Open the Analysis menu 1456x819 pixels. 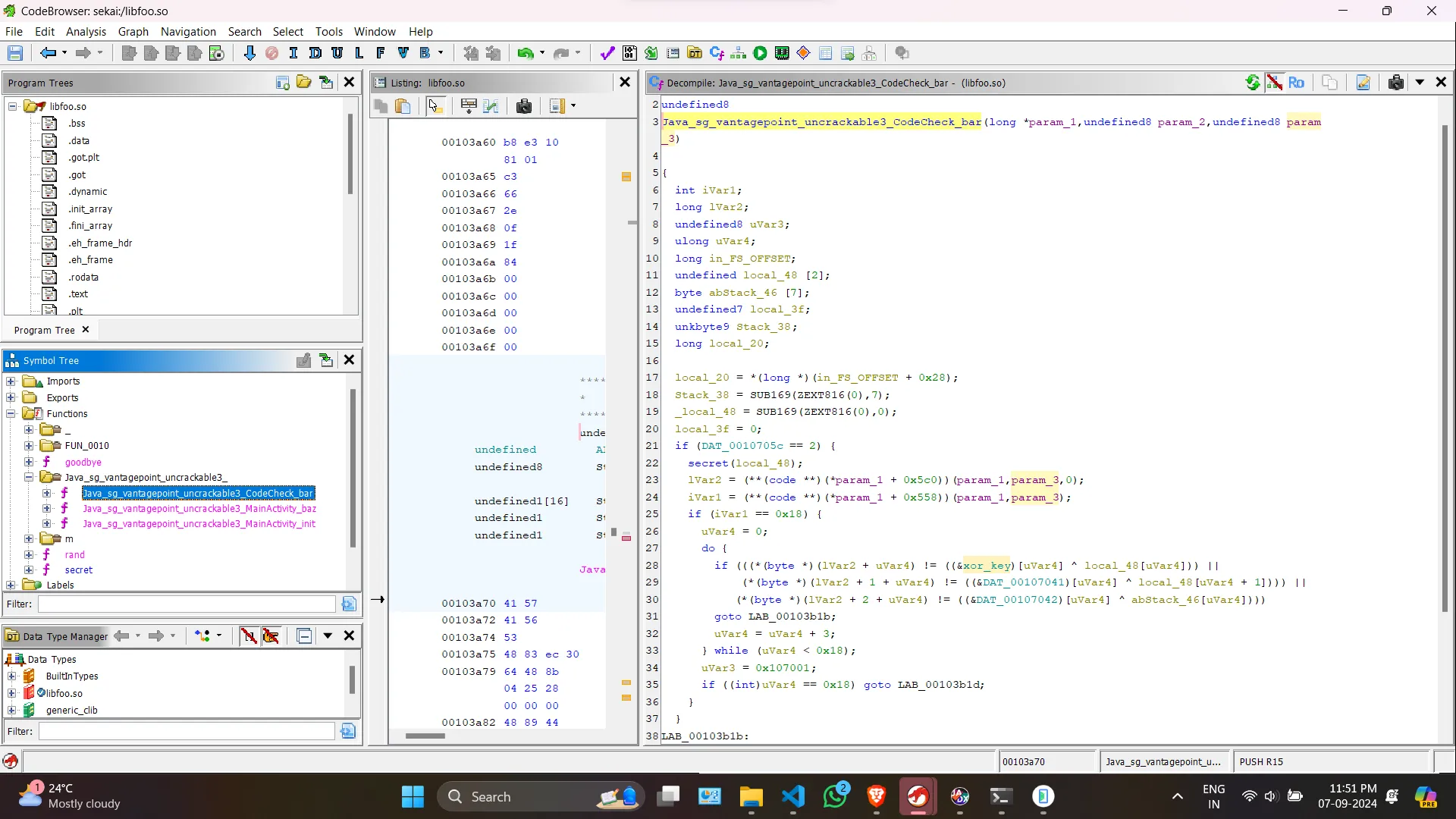pyautogui.click(x=86, y=31)
